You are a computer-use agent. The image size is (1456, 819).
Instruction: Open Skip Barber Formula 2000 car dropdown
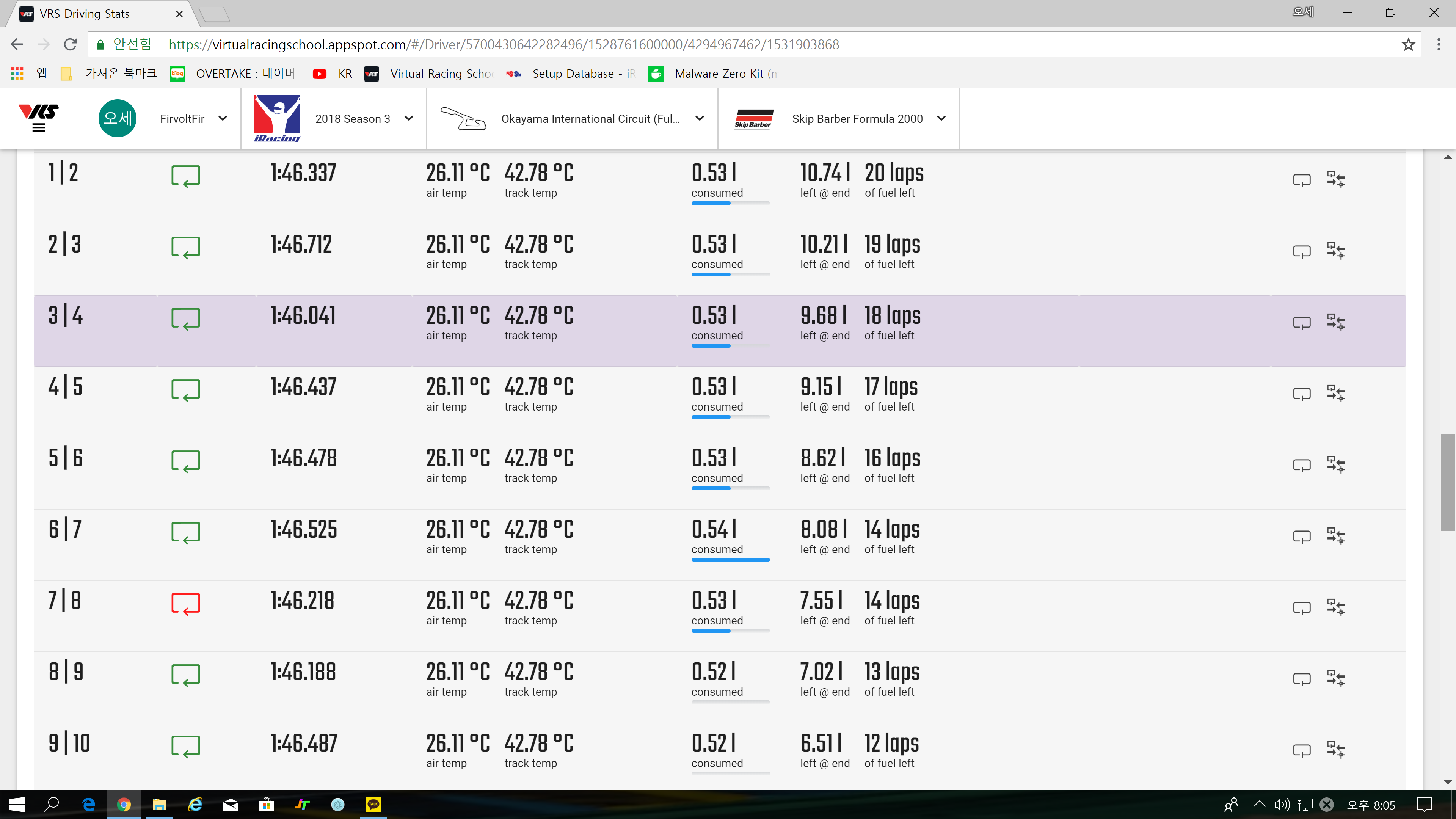pos(941,119)
